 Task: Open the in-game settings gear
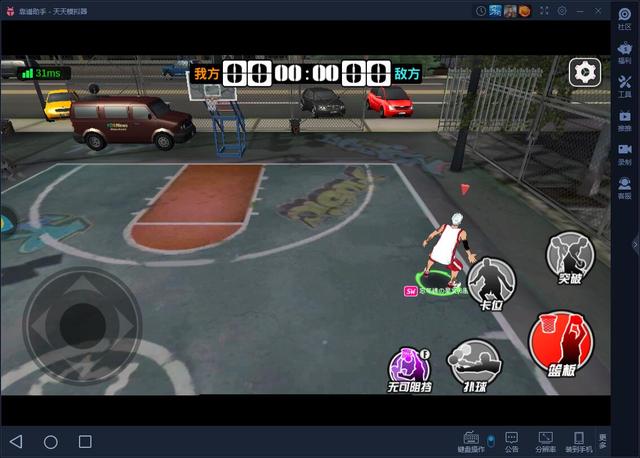coord(585,72)
